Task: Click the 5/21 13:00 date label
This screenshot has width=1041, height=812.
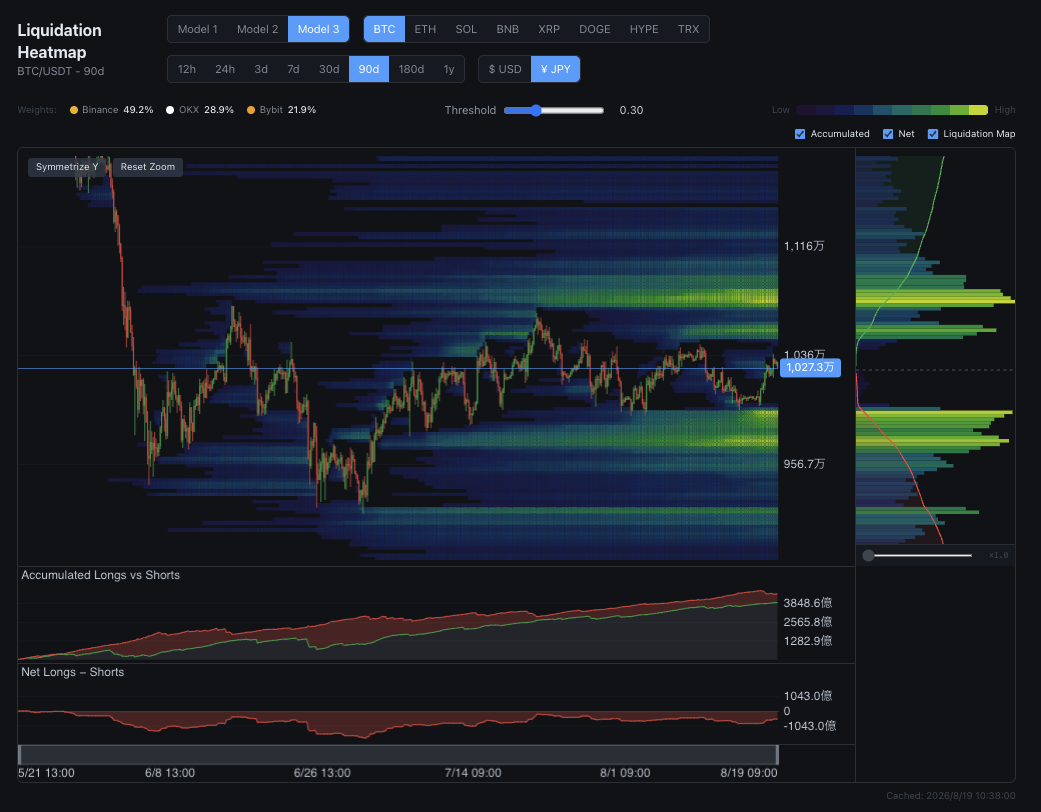Action: (46, 773)
